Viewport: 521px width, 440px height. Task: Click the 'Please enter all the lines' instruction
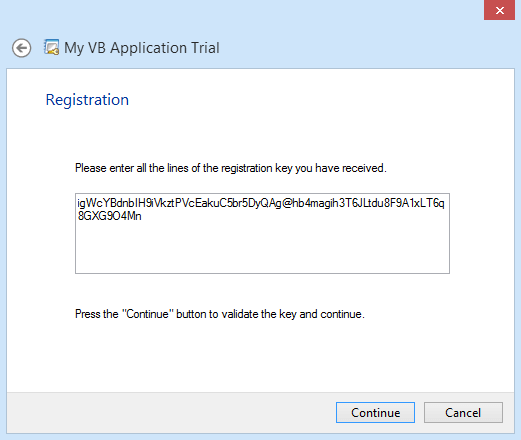[x=231, y=168]
